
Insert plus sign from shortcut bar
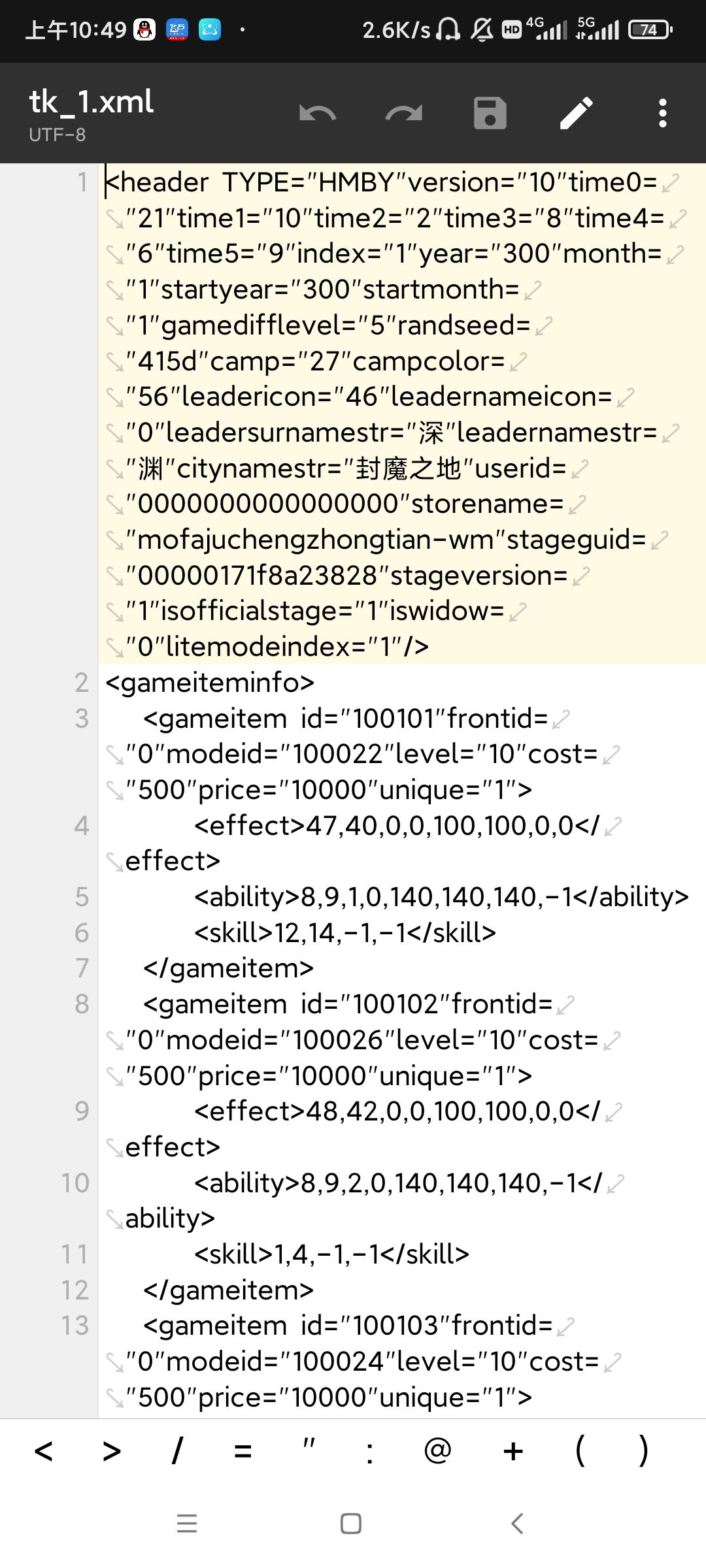[513, 1452]
